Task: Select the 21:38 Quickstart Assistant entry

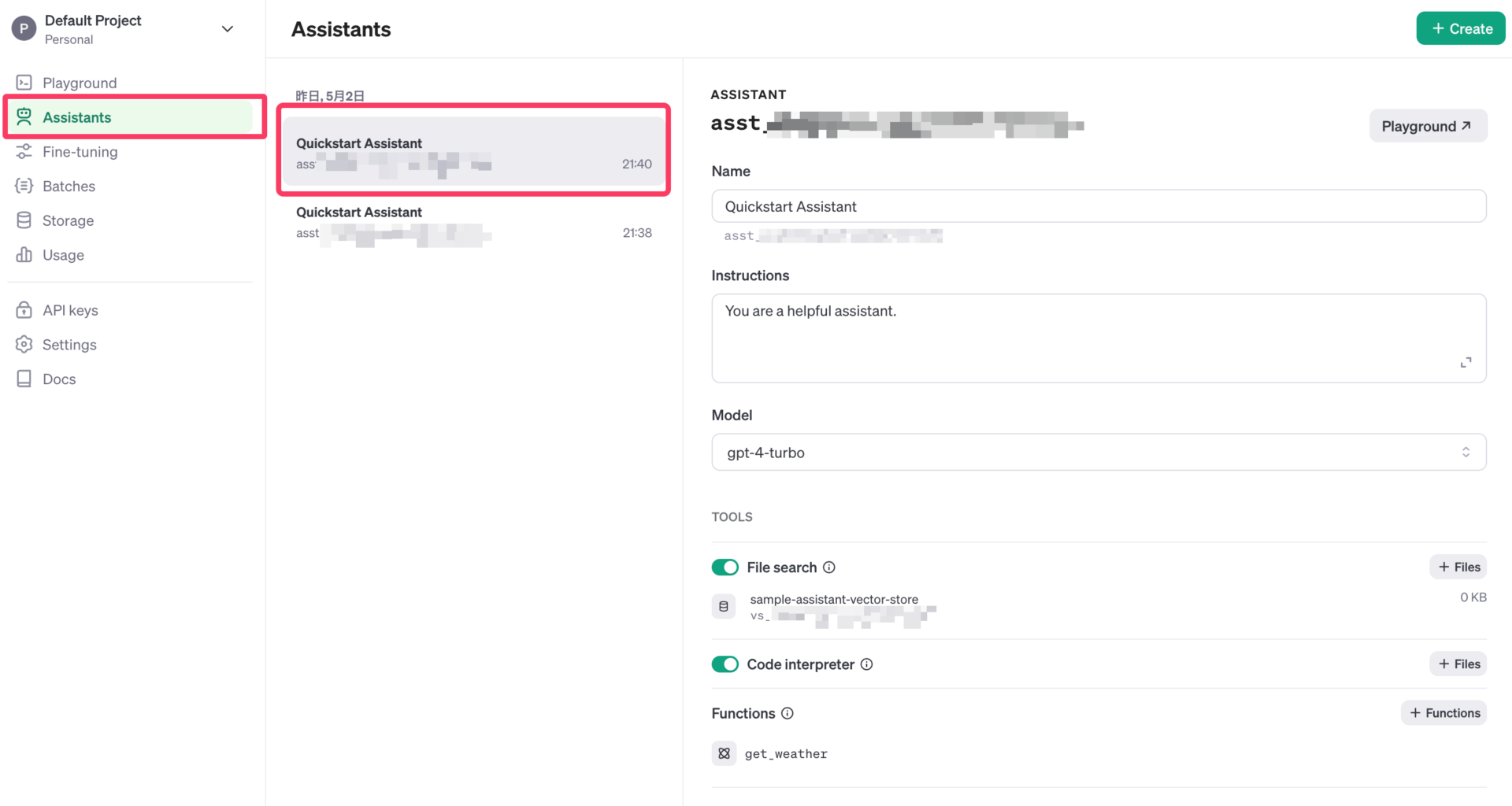Action: (x=472, y=223)
